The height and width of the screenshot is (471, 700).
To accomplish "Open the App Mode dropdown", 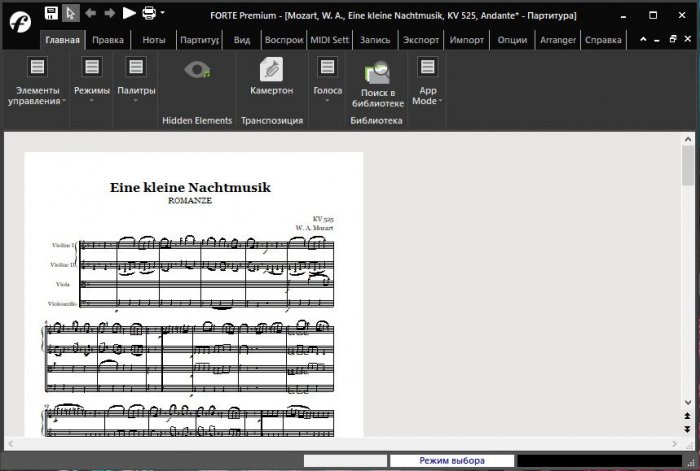I will coord(427,81).
